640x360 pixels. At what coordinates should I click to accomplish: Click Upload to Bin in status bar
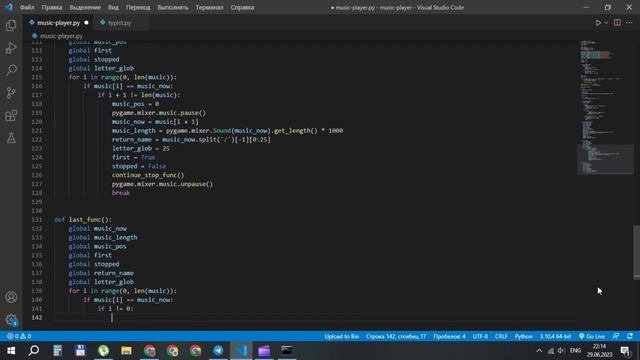click(342, 336)
